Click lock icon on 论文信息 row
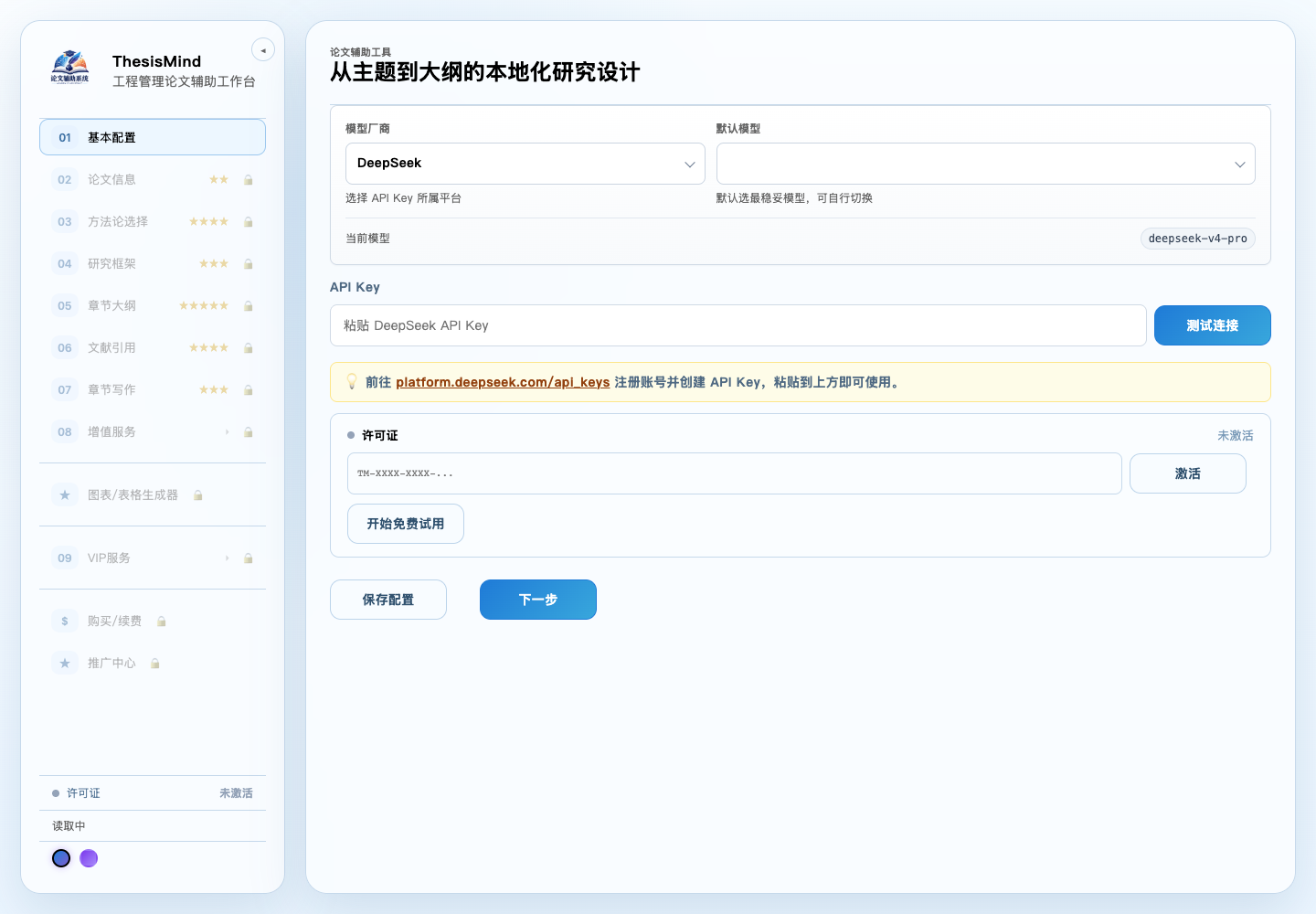 [x=249, y=180]
